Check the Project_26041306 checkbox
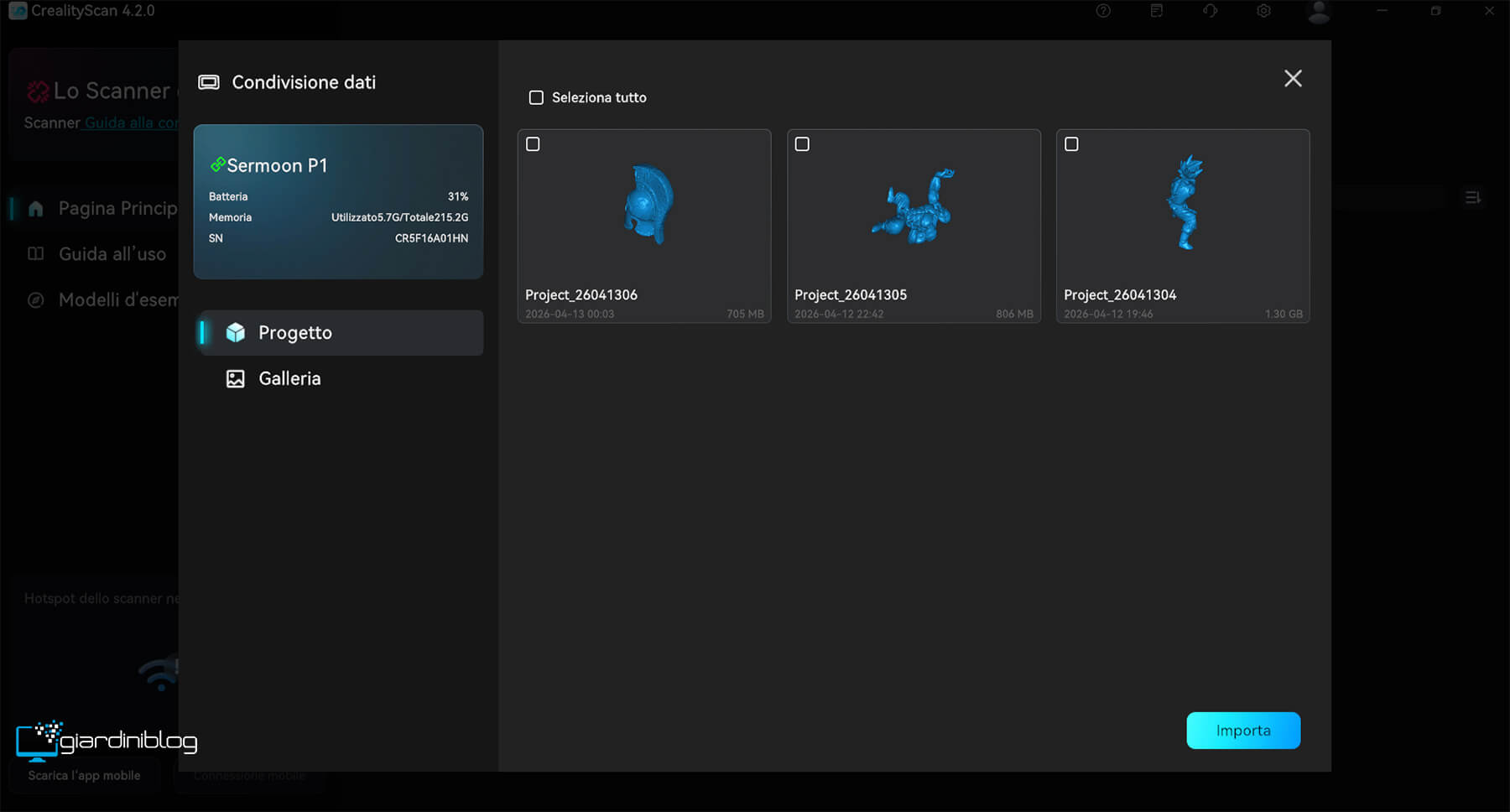The image size is (1510, 812). point(533,144)
